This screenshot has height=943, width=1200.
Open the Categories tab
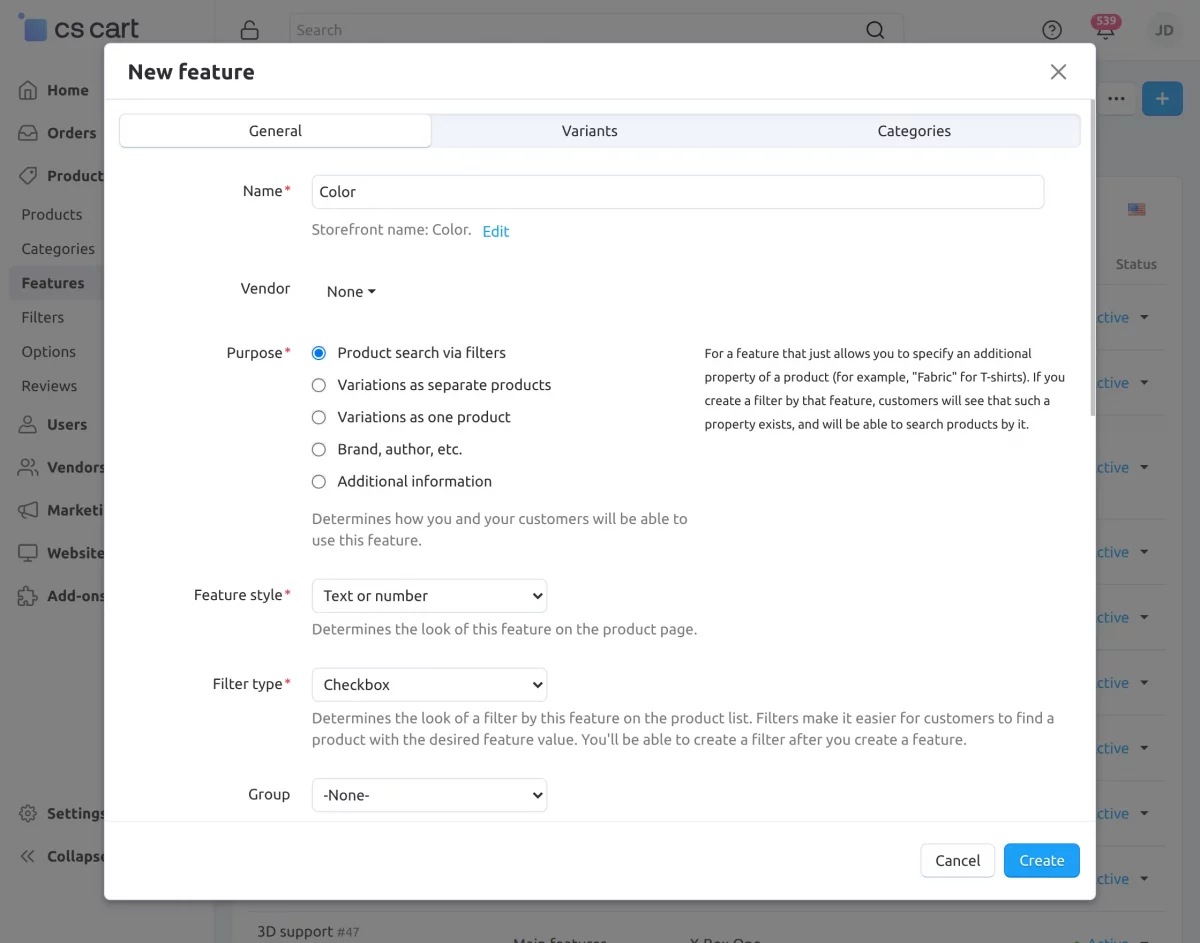point(914,131)
